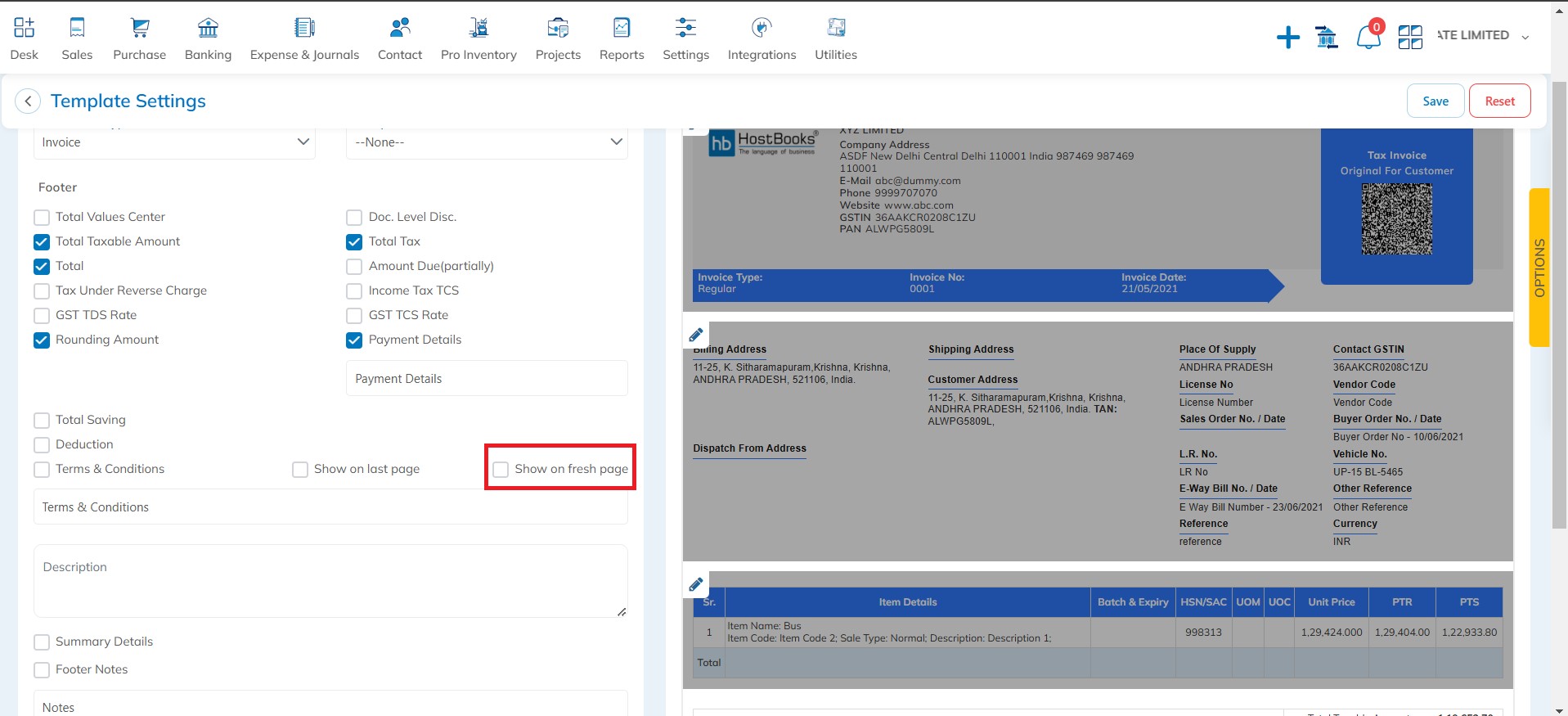Click the Item Details column header

pyautogui.click(x=908, y=602)
